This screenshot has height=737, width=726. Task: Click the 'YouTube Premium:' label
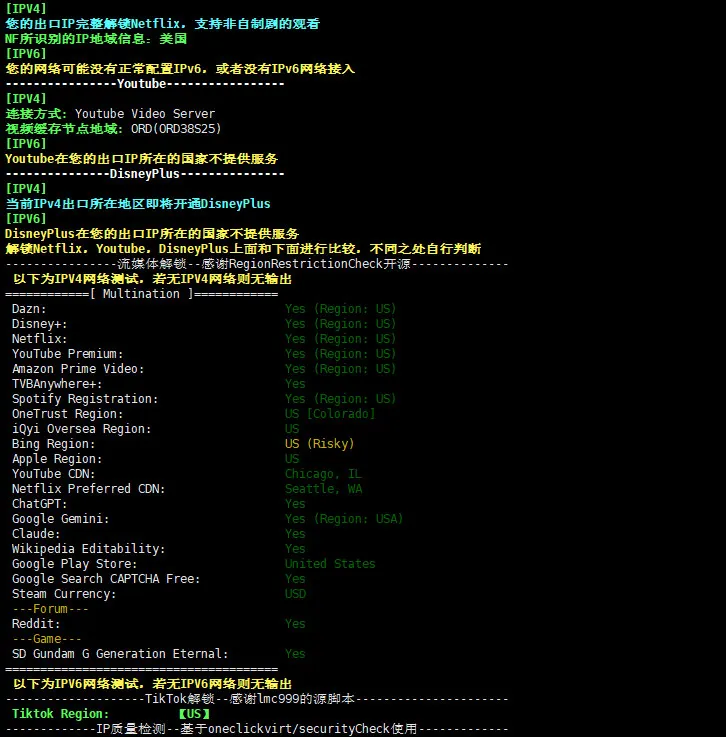[68, 354]
